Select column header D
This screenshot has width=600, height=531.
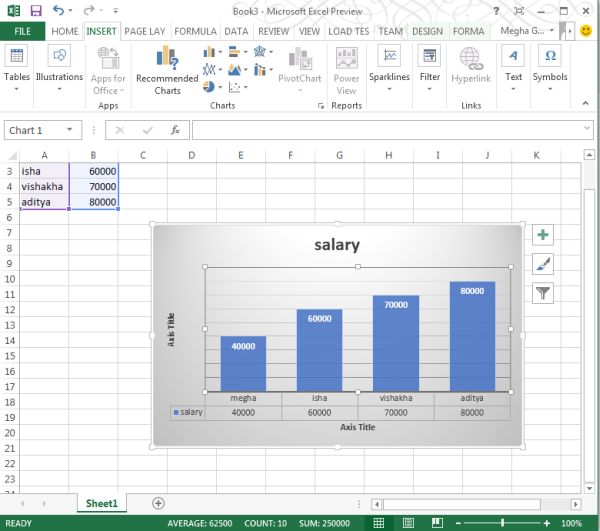click(192, 155)
